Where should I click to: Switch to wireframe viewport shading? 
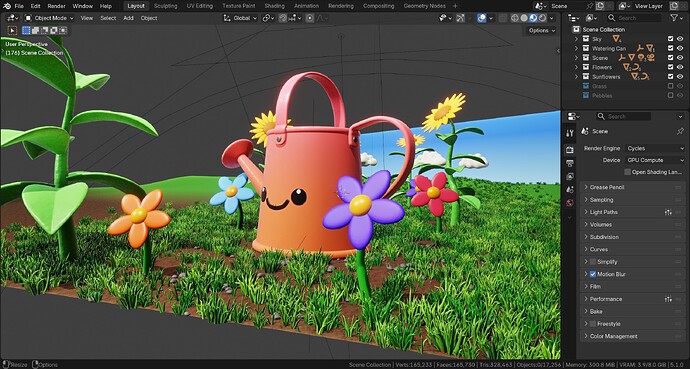[x=515, y=18]
